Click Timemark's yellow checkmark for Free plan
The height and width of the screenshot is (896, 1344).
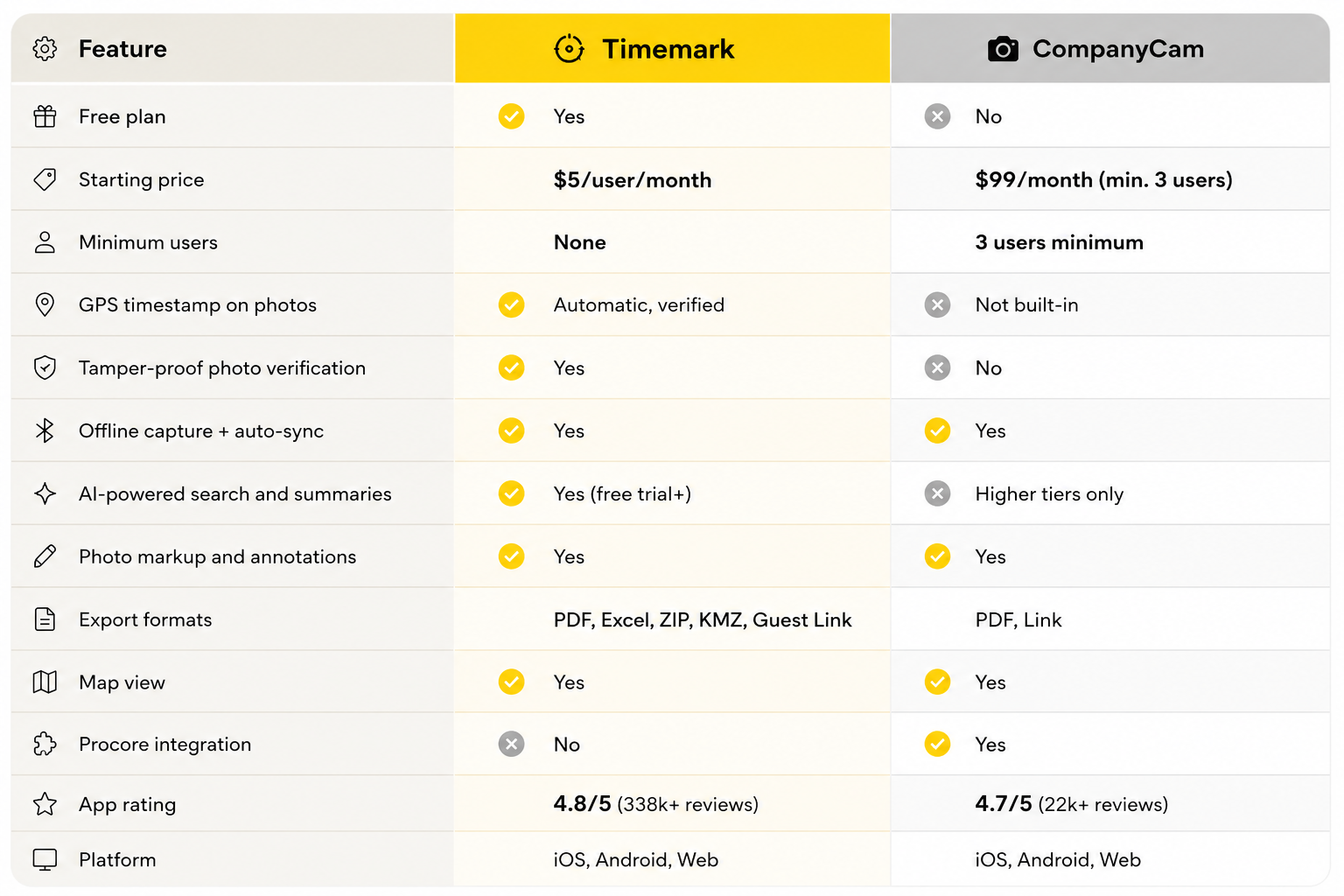tap(511, 116)
